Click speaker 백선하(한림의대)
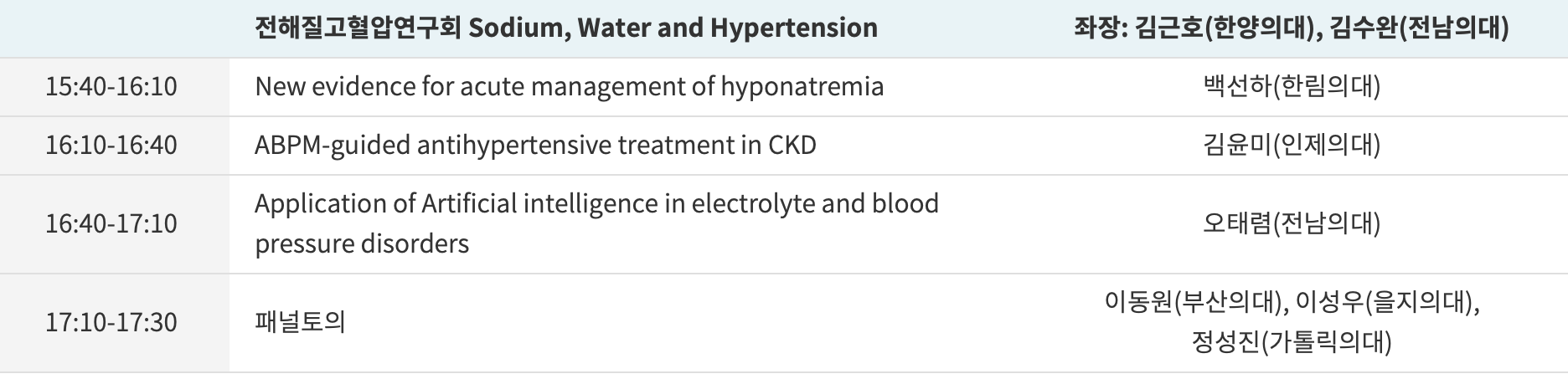The image size is (1568, 379). click(1292, 86)
